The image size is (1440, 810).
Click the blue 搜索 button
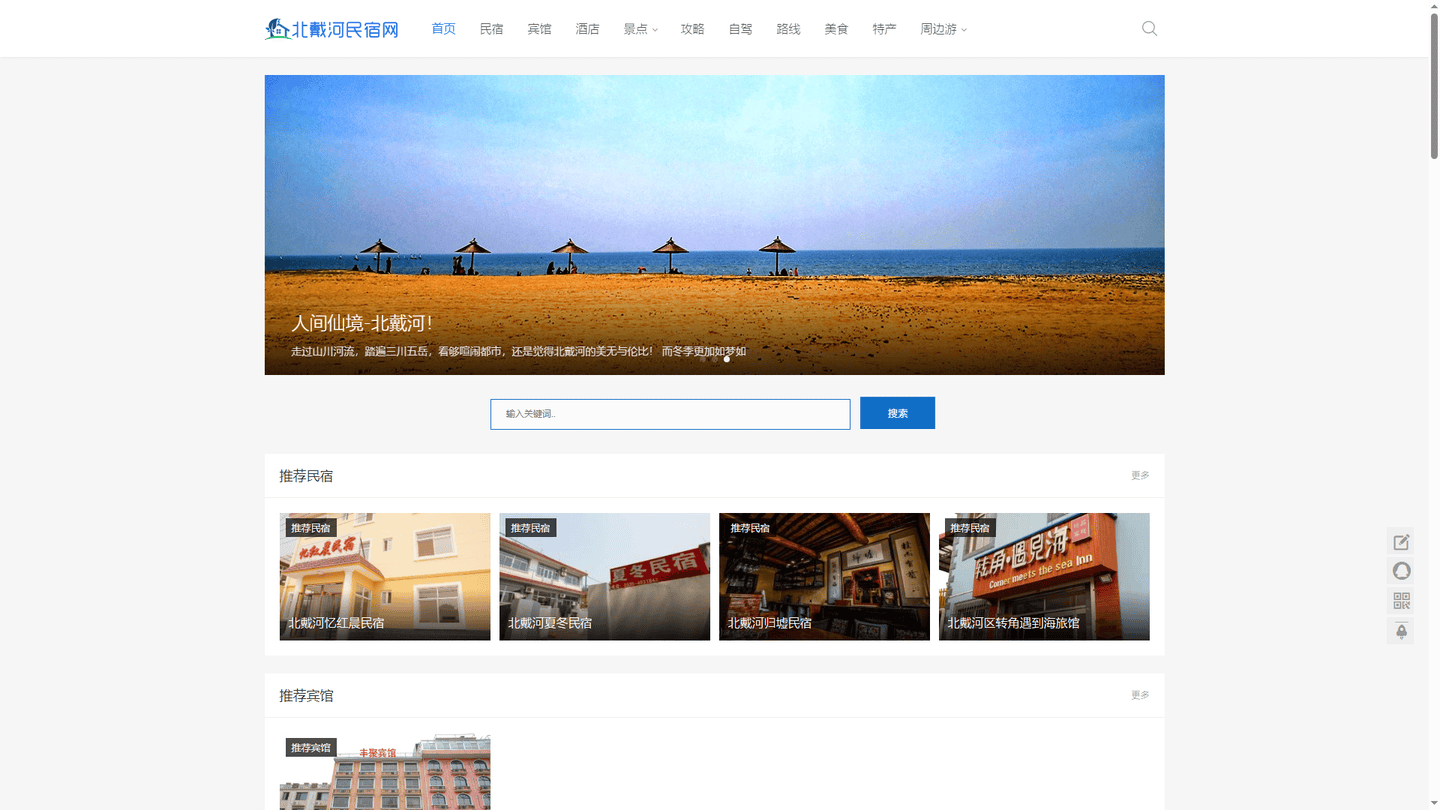pyautogui.click(x=897, y=413)
